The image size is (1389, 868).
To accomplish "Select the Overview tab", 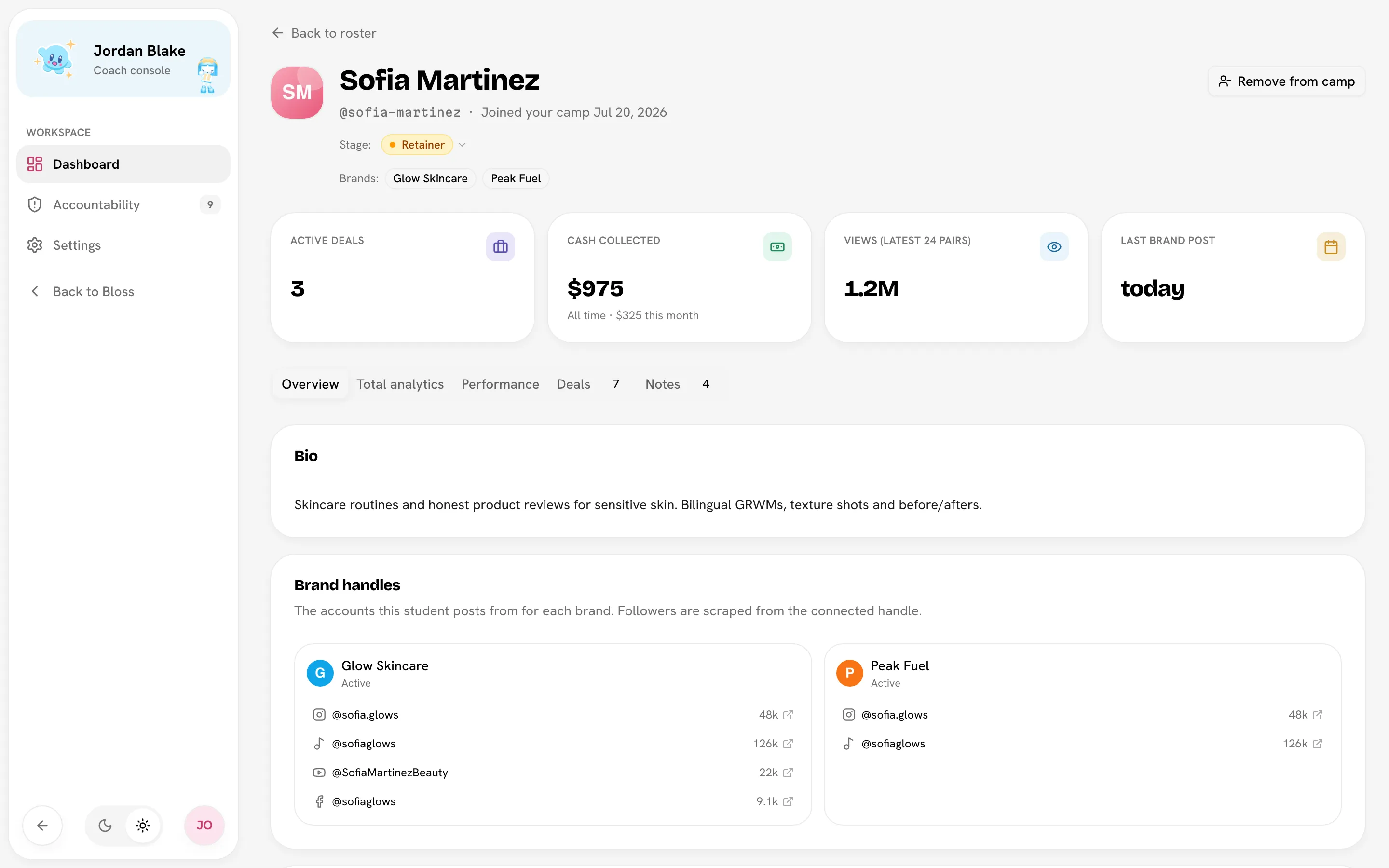I will 310,384.
